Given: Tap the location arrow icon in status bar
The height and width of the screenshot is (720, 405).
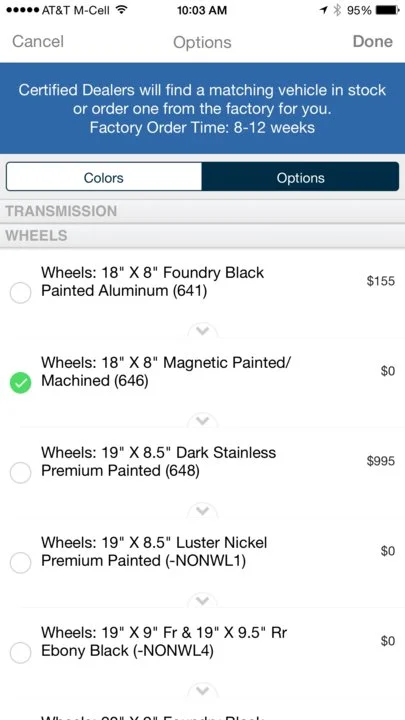Looking at the screenshot, I should tap(324, 10).
